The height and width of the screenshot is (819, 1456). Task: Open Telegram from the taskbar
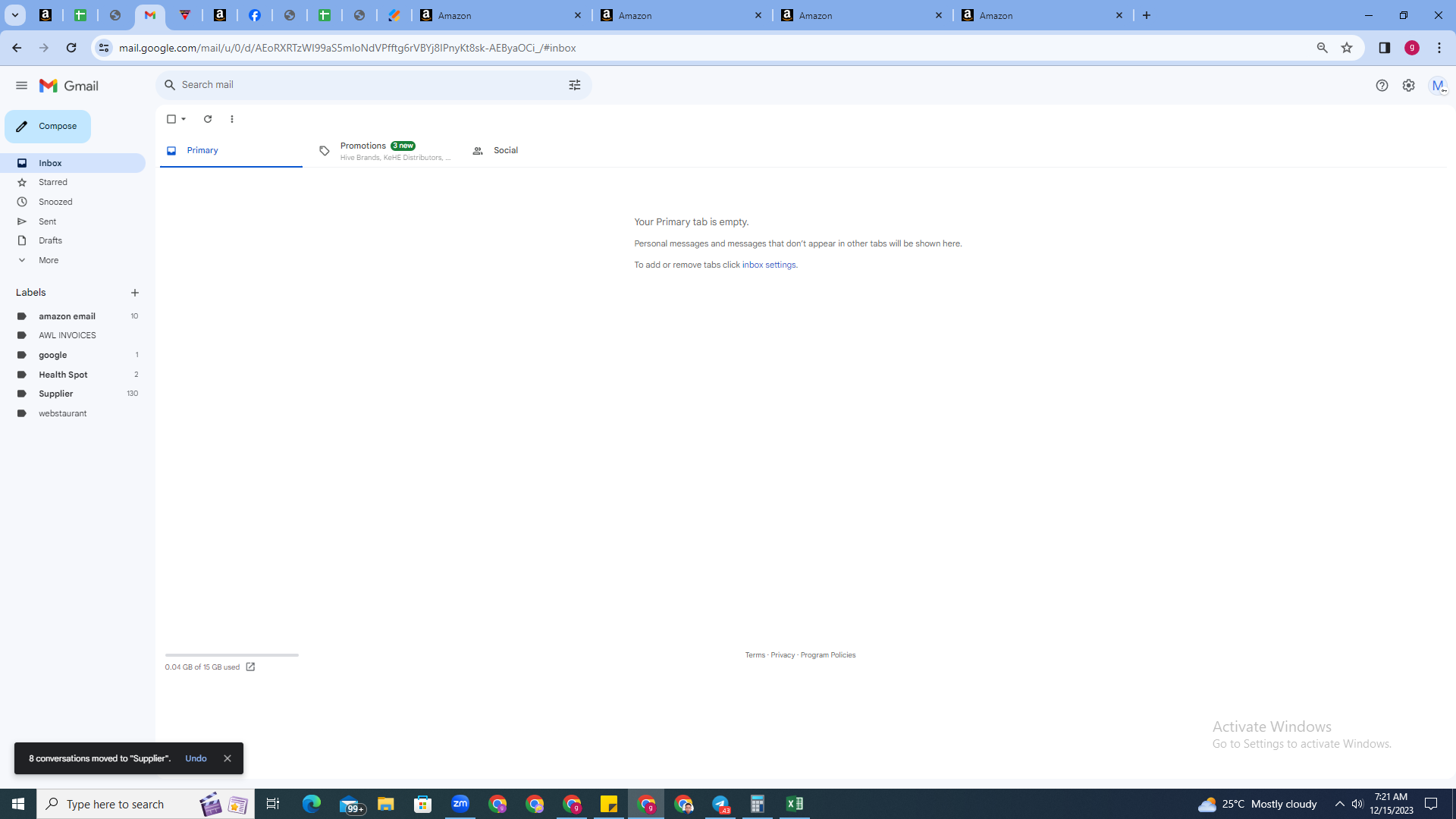pos(720,804)
